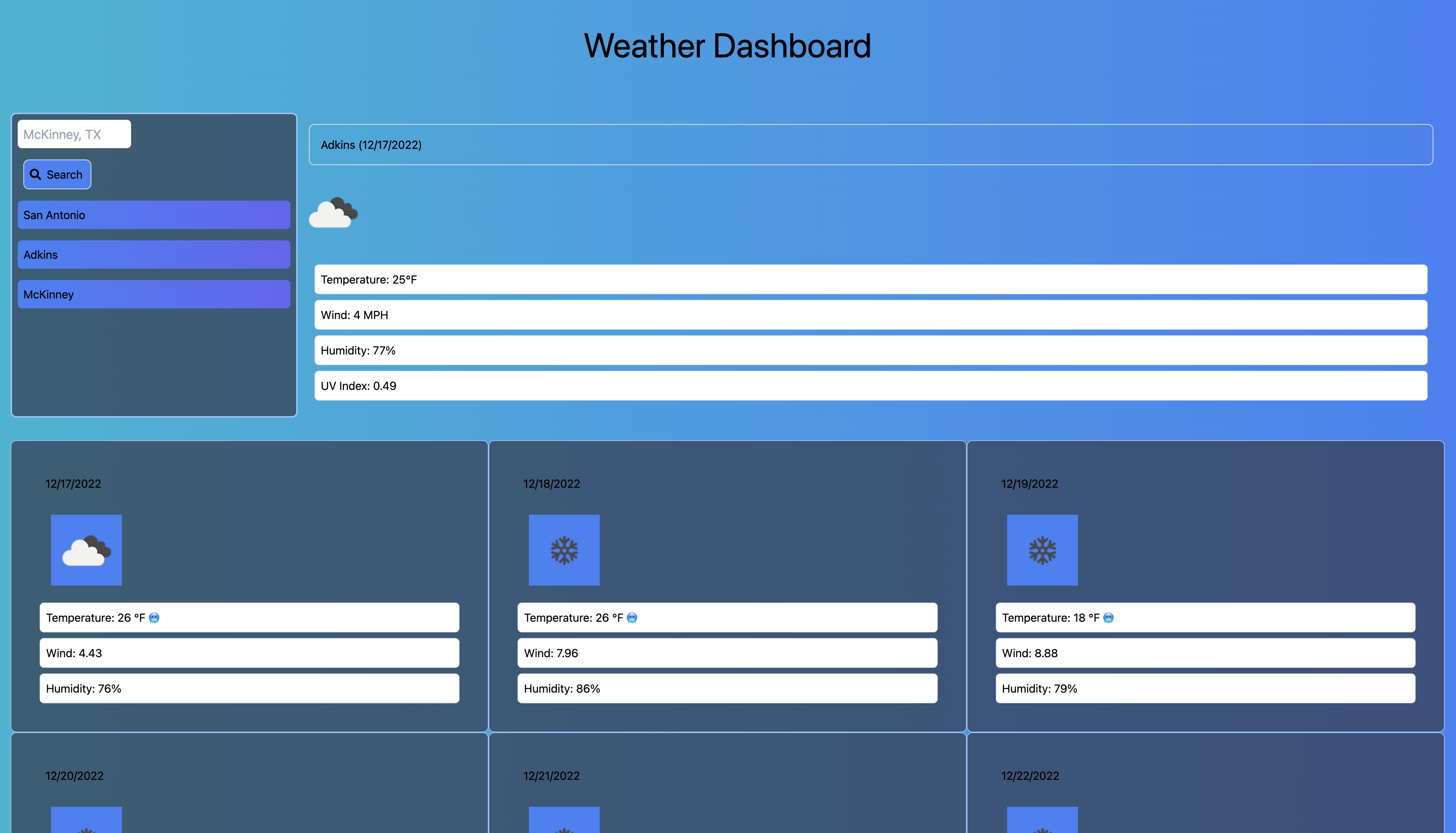Click the cold face emoji after 18 °F
This screenshot has width=1456, height=833.
pos(1108,618)
